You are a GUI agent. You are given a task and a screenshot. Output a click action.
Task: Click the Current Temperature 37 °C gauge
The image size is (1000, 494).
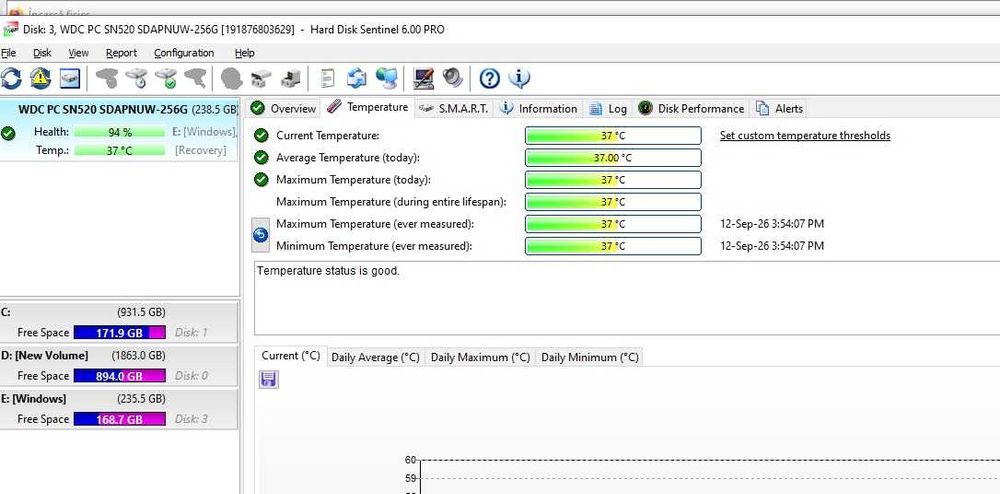[x=613, y=135]
